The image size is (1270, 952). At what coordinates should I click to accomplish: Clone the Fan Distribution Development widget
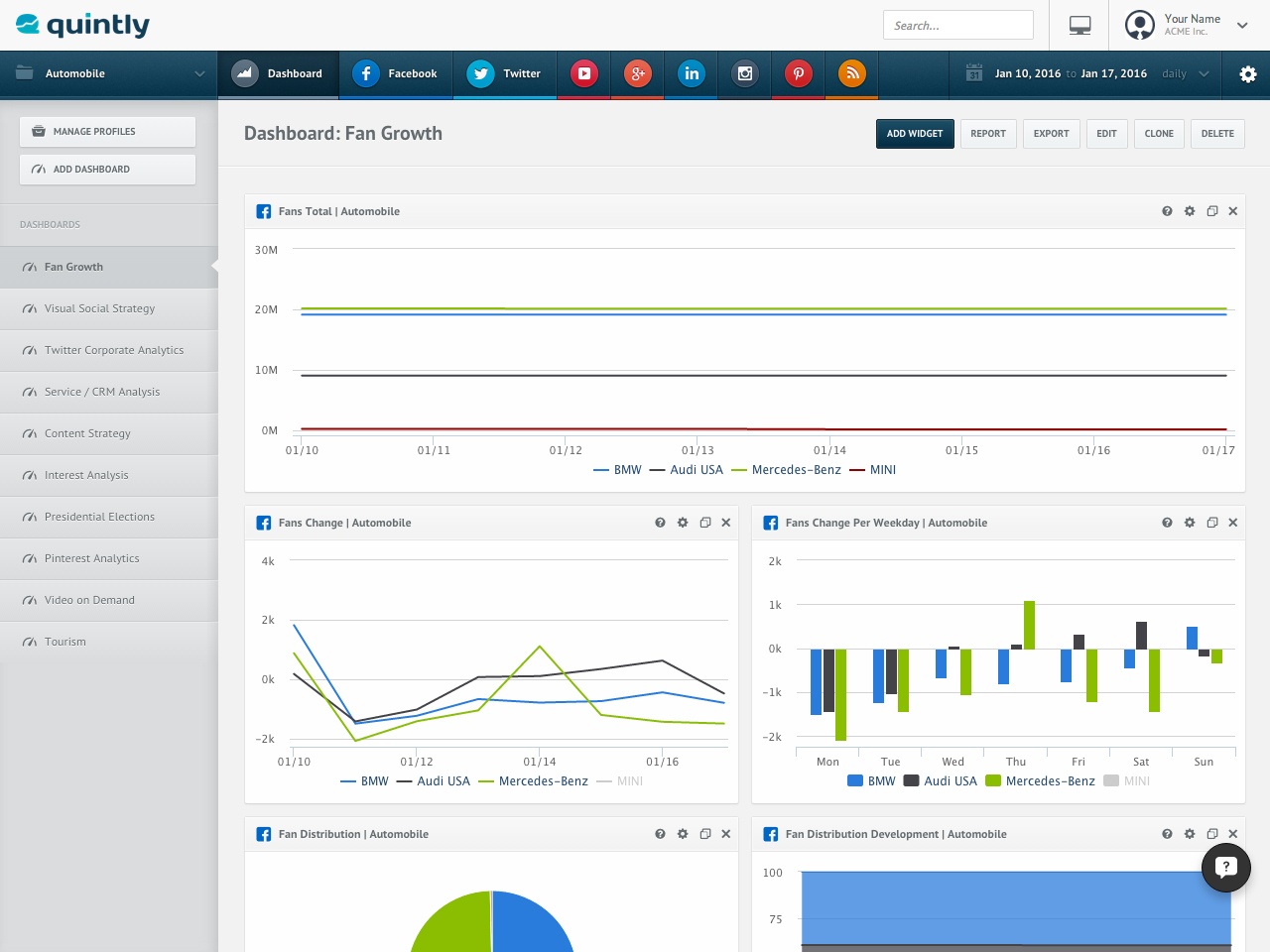(1211, 834)
